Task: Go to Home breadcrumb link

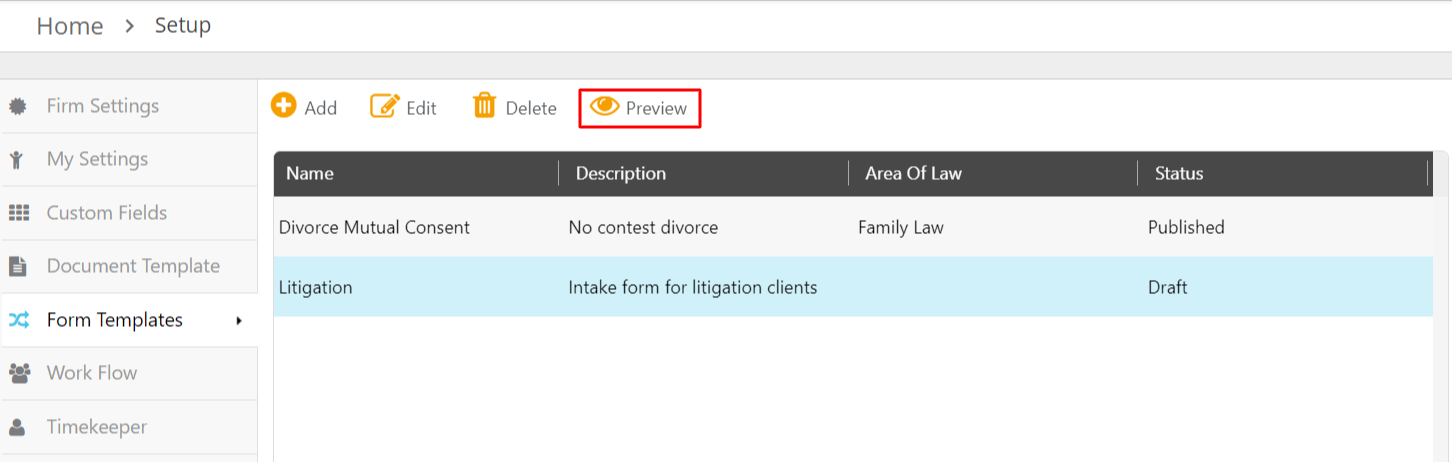Action: (x=70, y=26)
